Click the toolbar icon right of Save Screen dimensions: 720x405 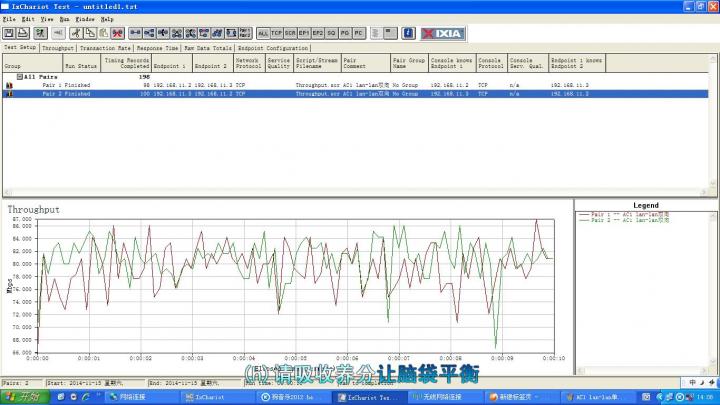click(x=23, y=33)
